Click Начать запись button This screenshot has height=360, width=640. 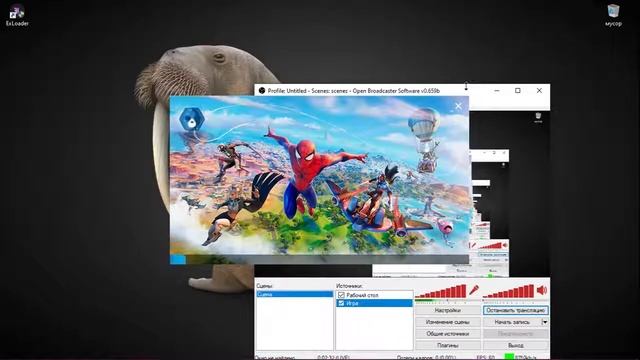(x=512, y=322)
